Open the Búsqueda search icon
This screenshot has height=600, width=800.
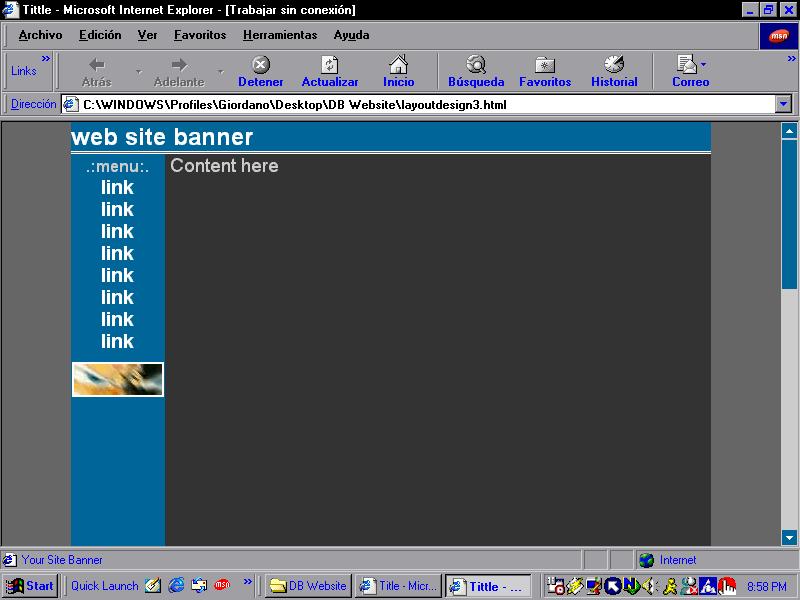[476, 65]
